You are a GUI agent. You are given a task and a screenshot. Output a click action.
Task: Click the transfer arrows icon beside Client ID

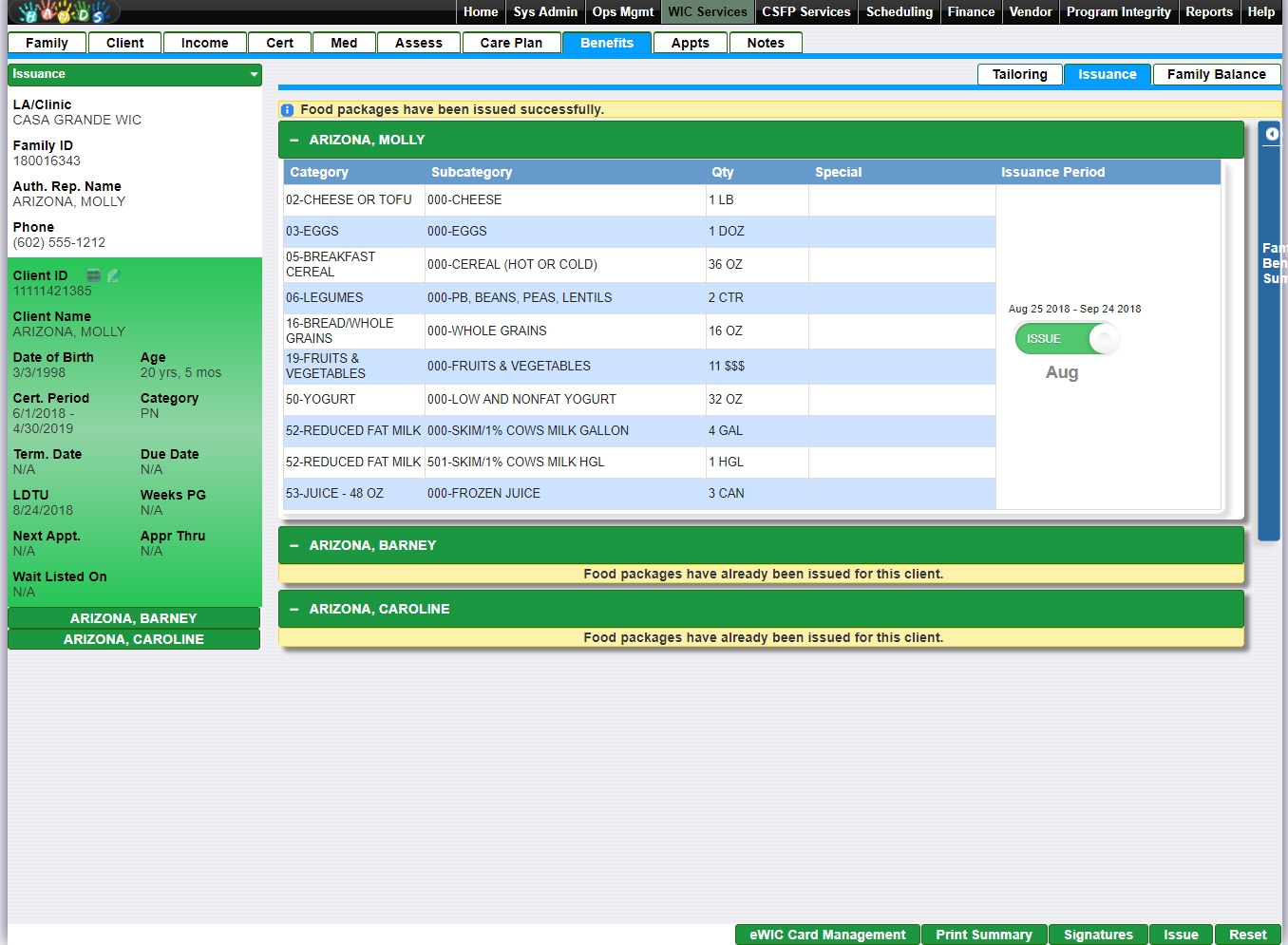tap(93, 275)
